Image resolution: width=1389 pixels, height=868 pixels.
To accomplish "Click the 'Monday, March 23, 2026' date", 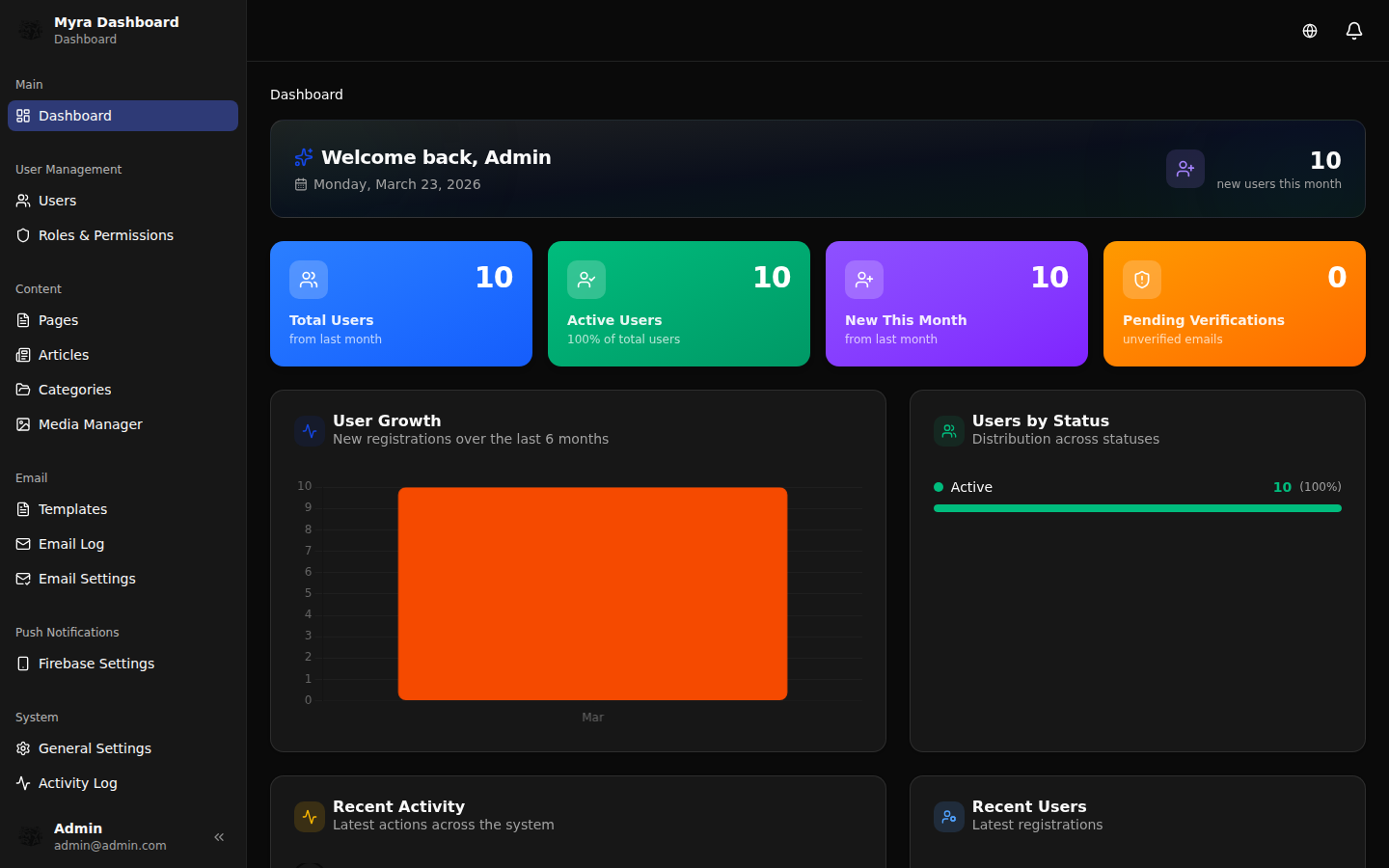I will pos(397,184).
